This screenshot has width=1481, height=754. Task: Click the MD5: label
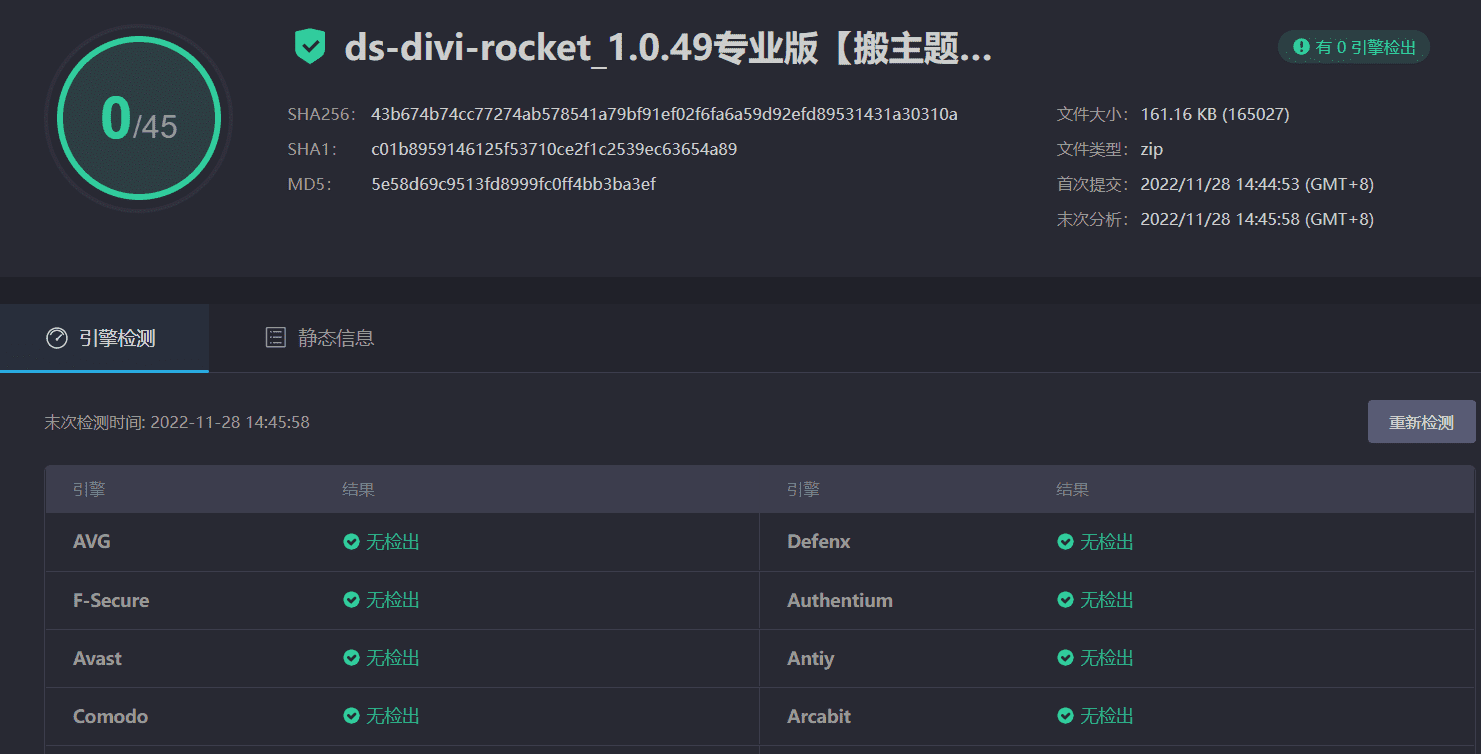coord(309,184)
